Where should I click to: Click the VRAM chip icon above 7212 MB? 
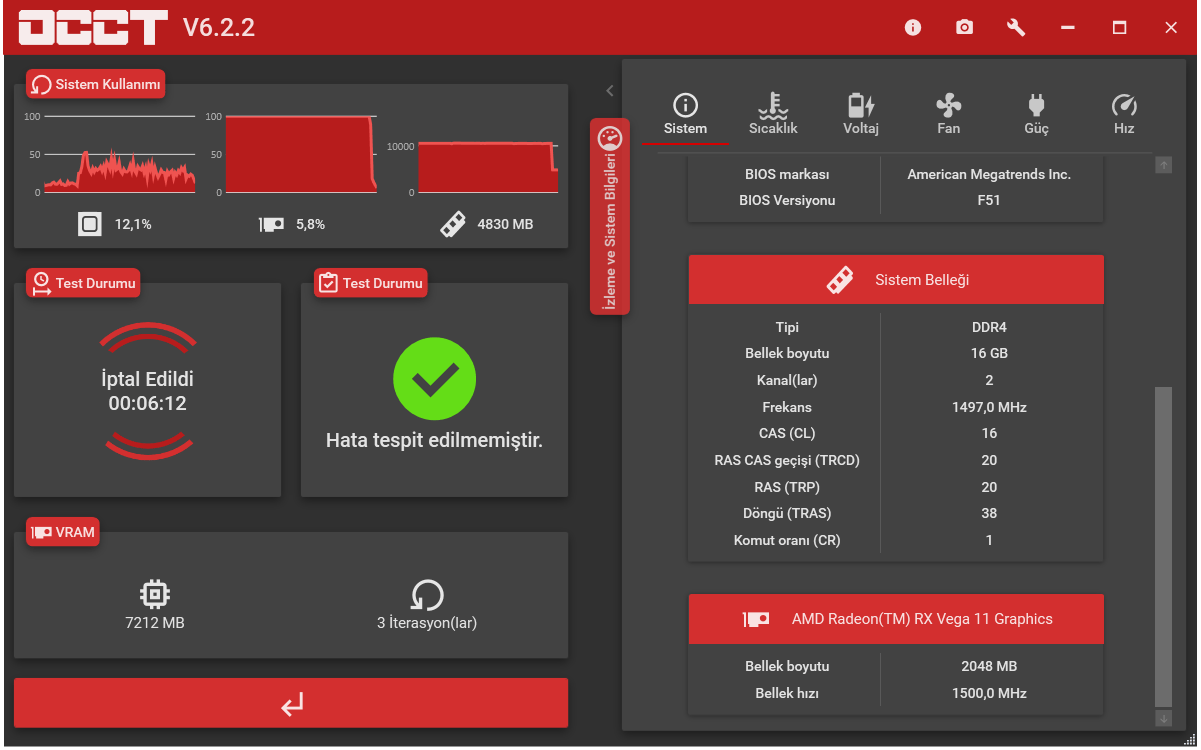154,595
